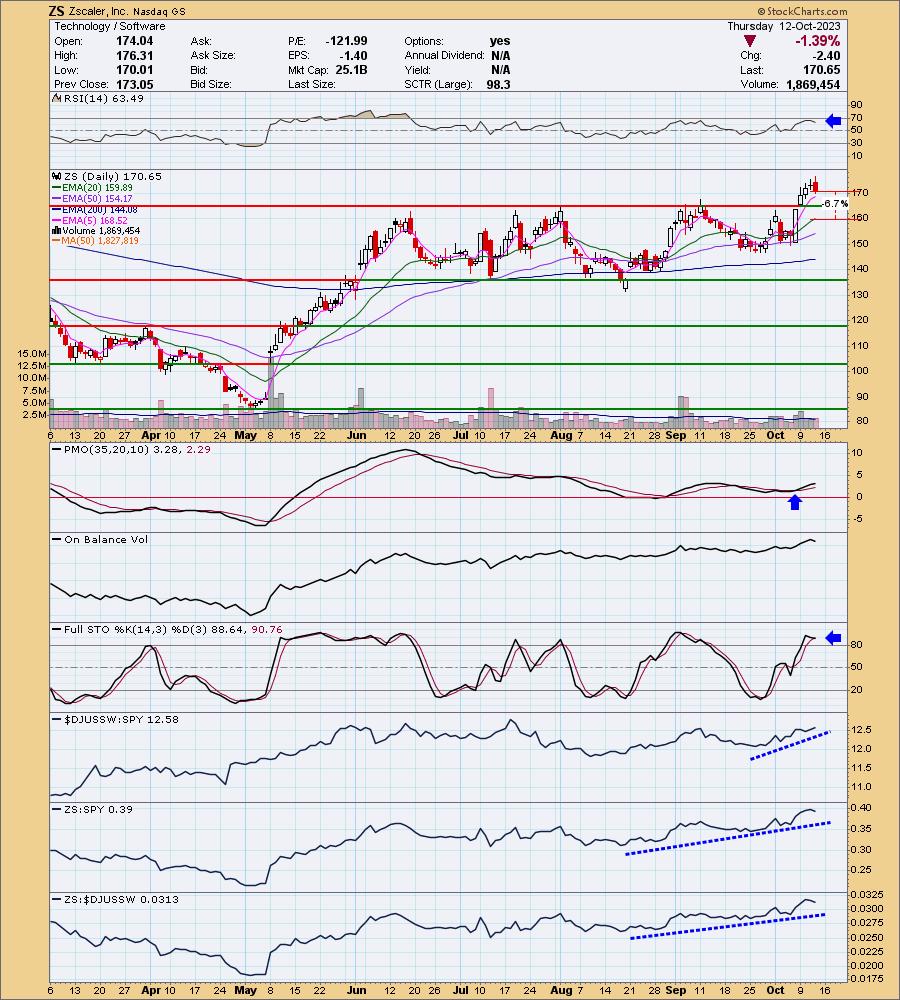This screenshot has width=900, height=1000.
Task: Select the Open value 174.04
Action: tap(135, 41)
